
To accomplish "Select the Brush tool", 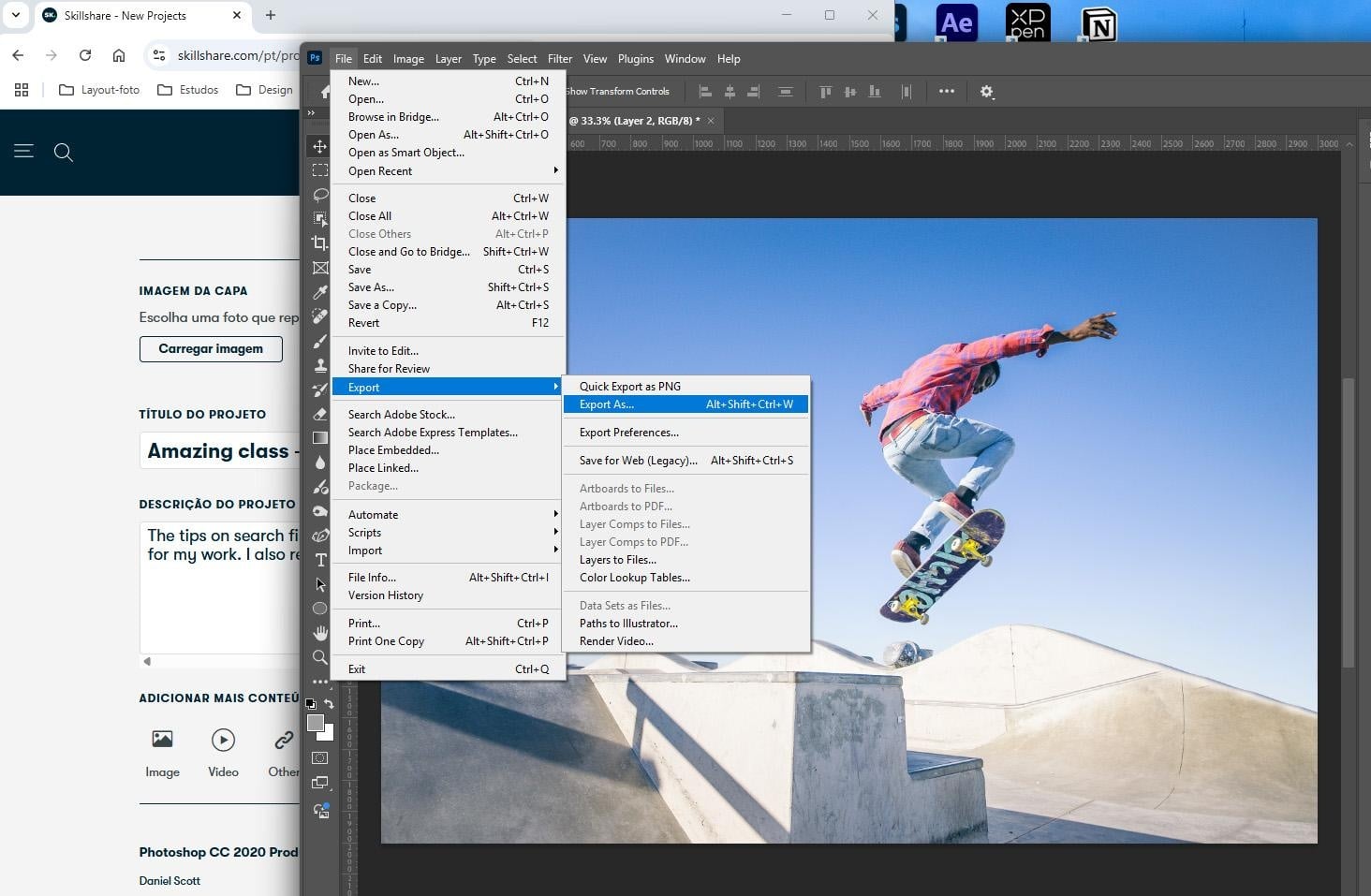I will tap(320, 341).
